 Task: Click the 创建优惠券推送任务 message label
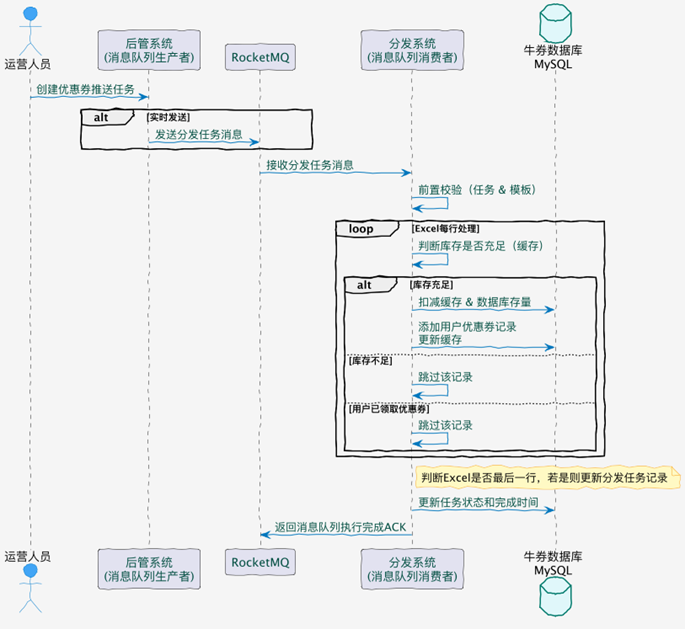point(85,90)
